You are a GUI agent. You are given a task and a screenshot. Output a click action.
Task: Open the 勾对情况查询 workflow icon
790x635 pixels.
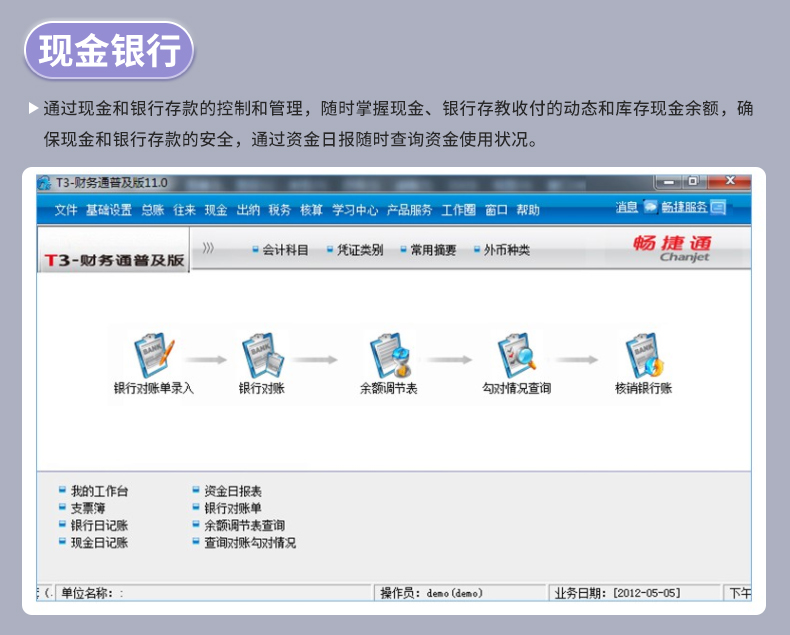coord(517,356)
